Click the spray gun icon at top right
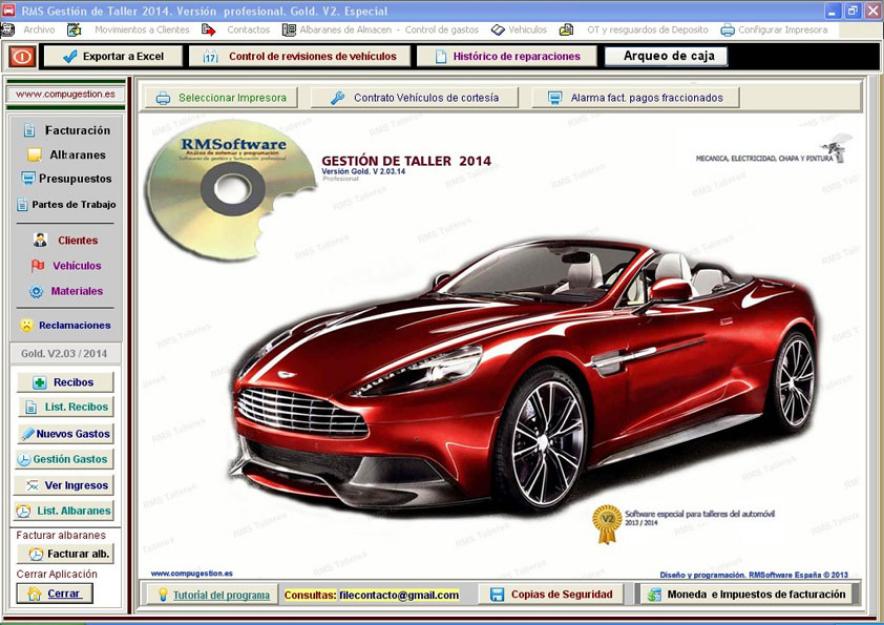Viewport: 884px width, 625px height. pyautogui.click(x=837, y=148)
